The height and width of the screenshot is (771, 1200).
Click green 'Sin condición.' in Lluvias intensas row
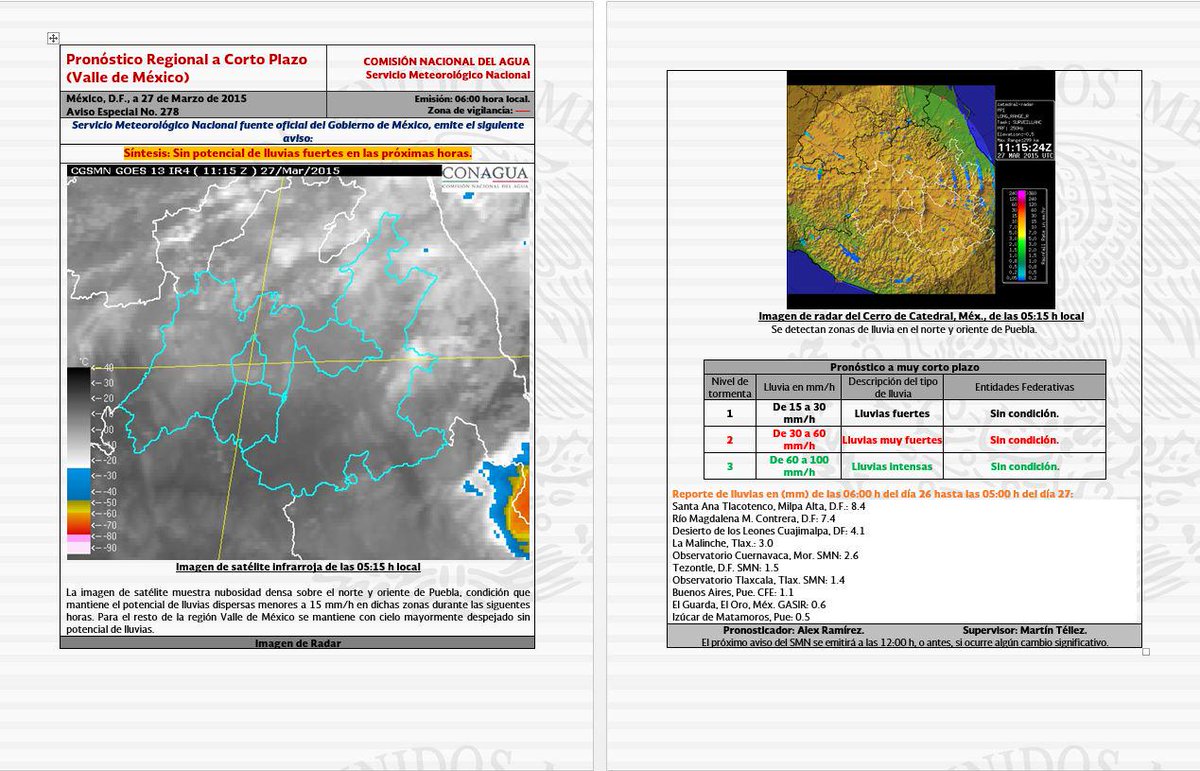click(x=1024, y=466)
